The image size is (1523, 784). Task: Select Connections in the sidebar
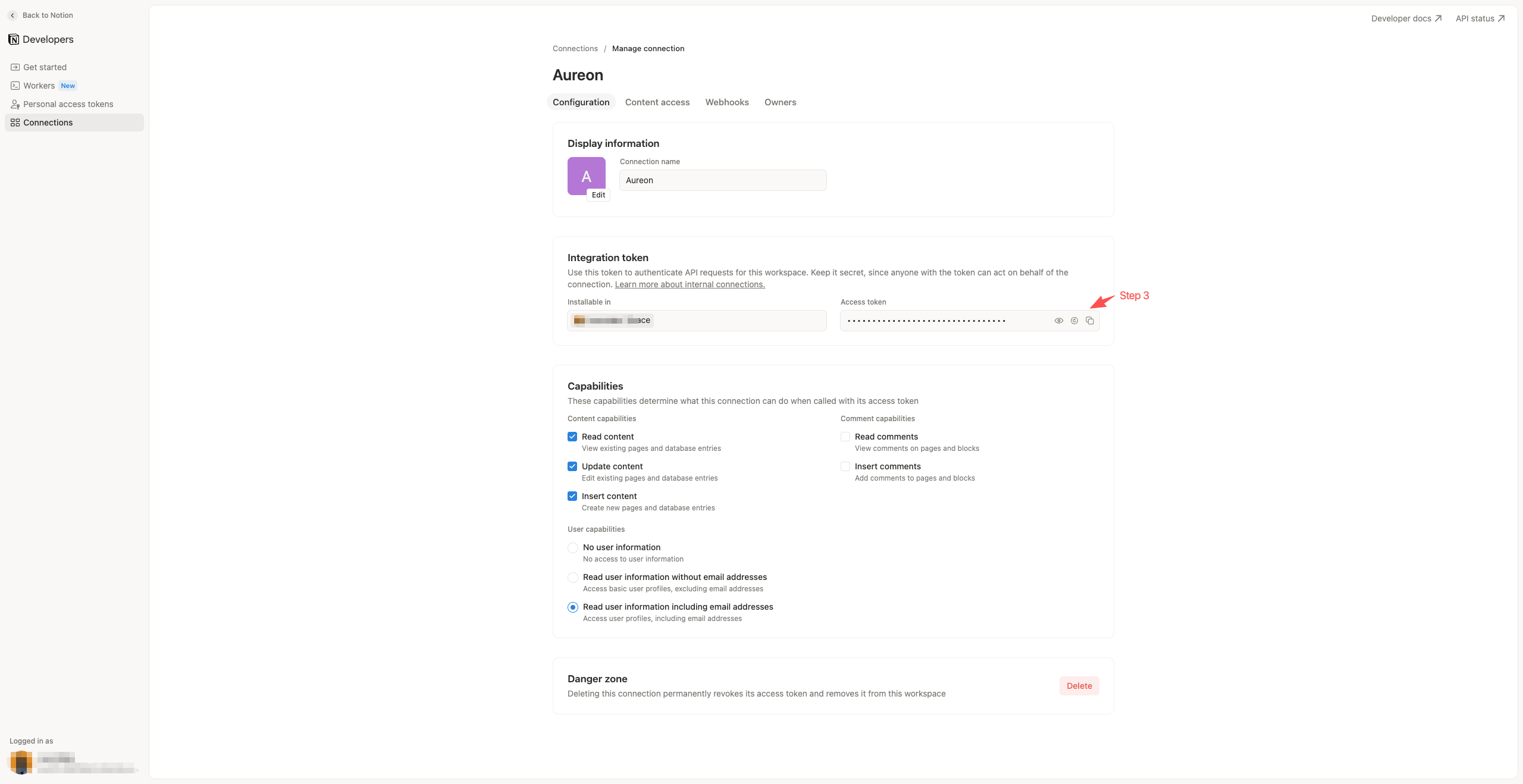[x=74, y=123]
